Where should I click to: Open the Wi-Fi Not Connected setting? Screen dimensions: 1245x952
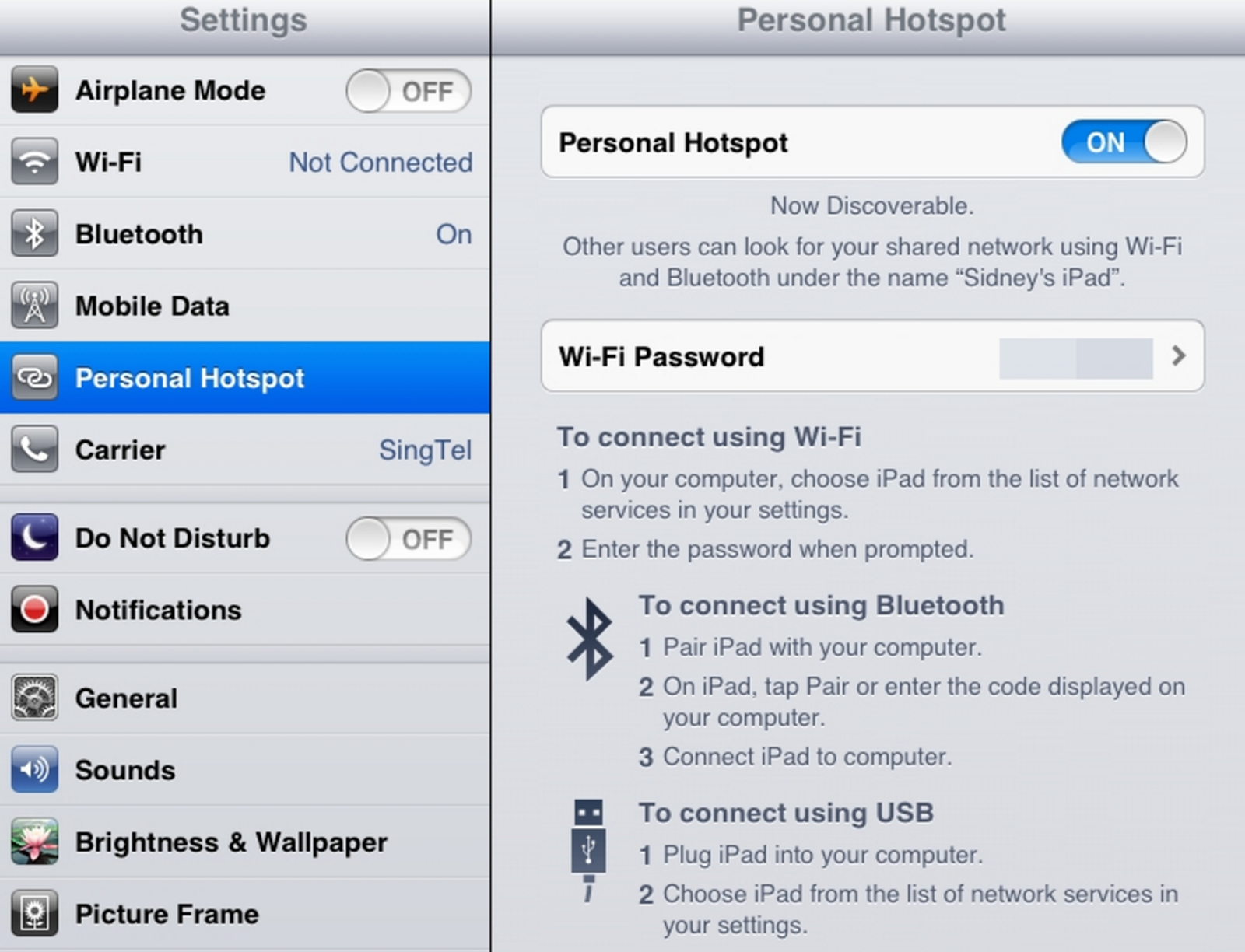tap(245, 162)
